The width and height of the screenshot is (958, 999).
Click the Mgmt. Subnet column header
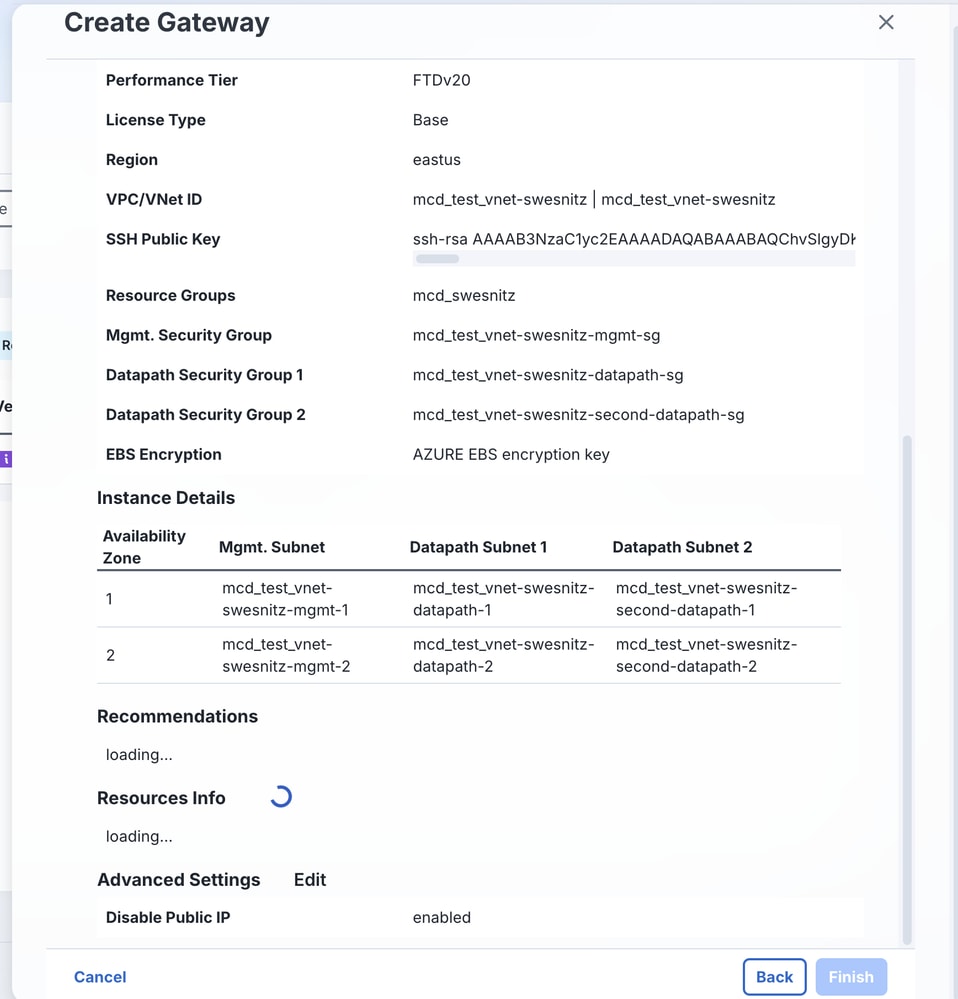point(272,547)
